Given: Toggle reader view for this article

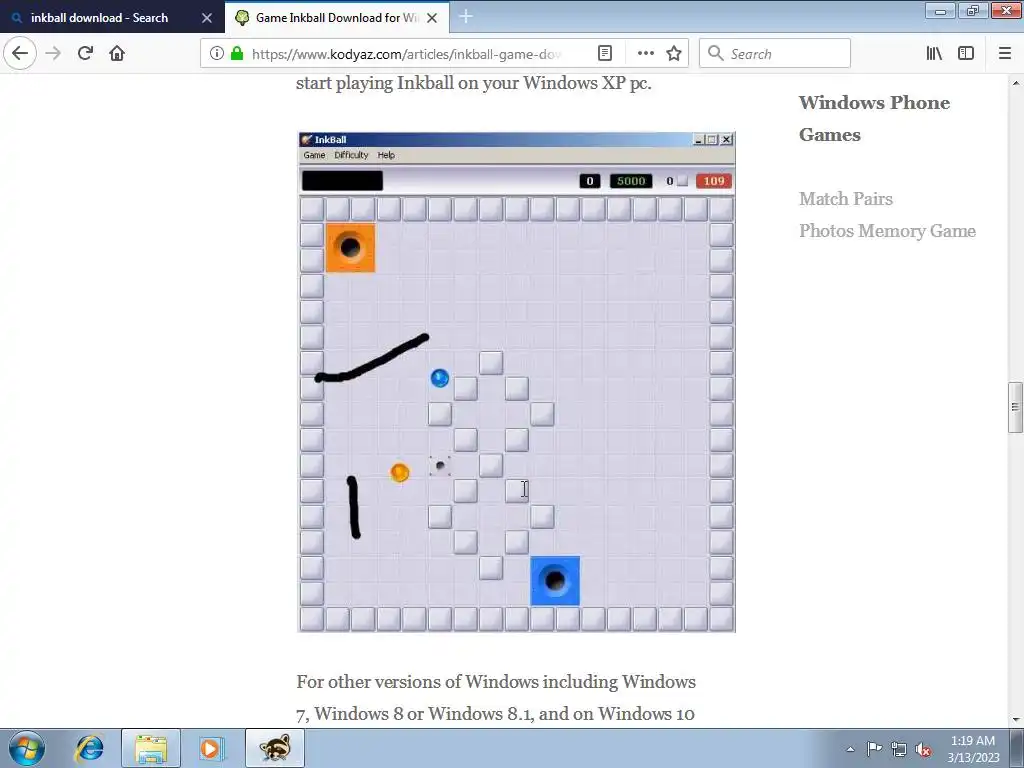Looking at the screenshot, I should [x=605, y=54].
